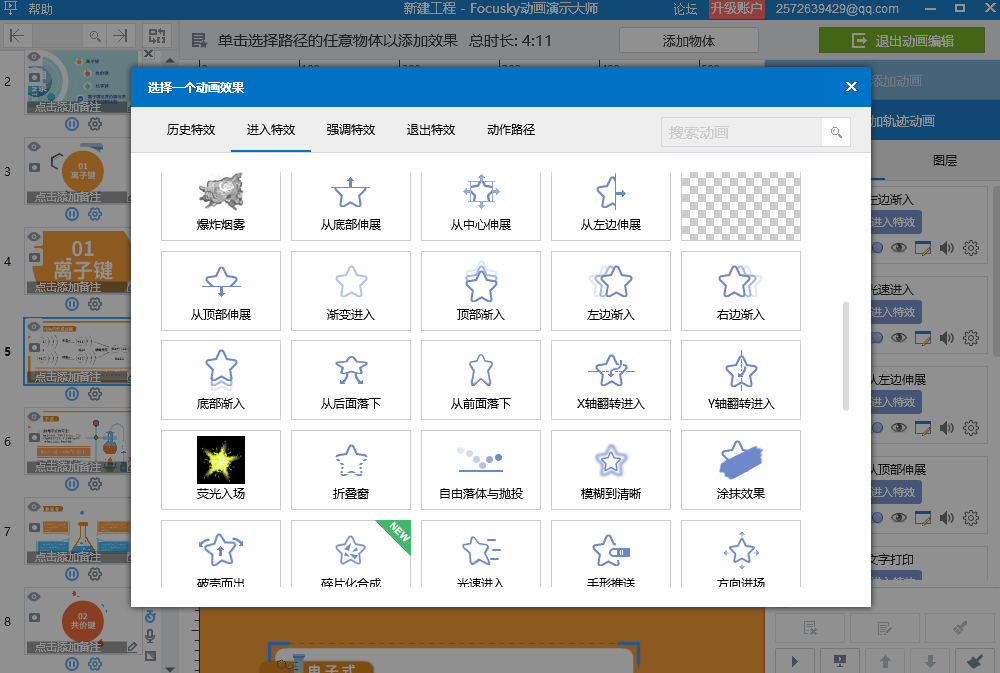Toggle sound icon of 左边渐入 row
The height and width of the screenshot is (673, 1000).
(946, 248)
